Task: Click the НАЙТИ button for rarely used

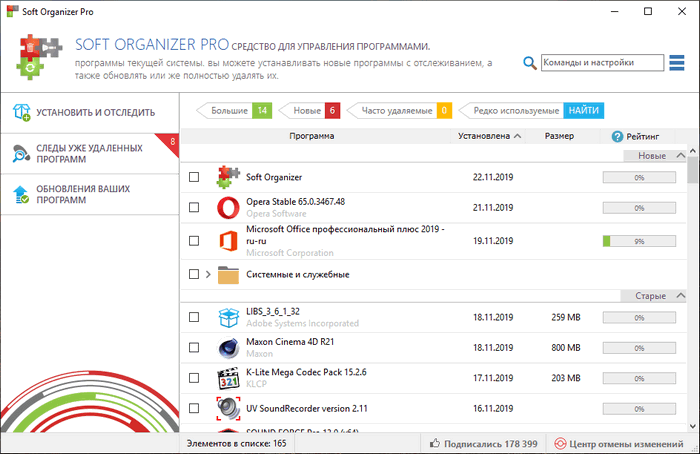Action: (583, 111)
